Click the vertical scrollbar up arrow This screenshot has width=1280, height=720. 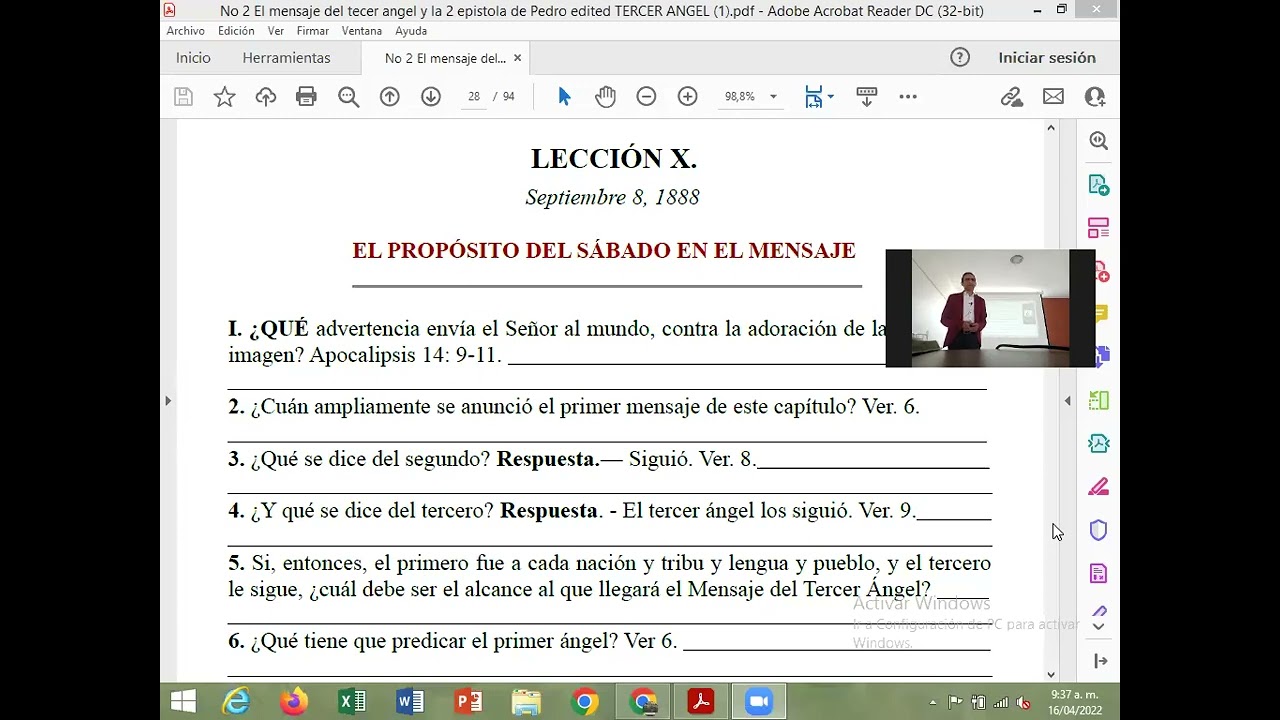pyautogui.click(x=1051, y=128)
